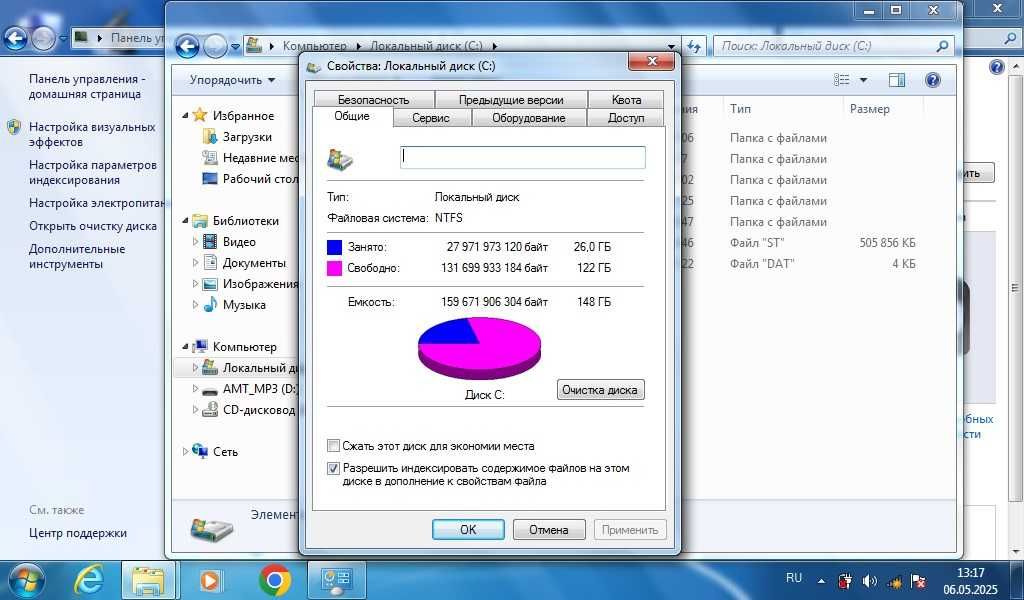Change the view layout icon
This screenshot has height=600, width=1024.
click(x=842, y=80)
